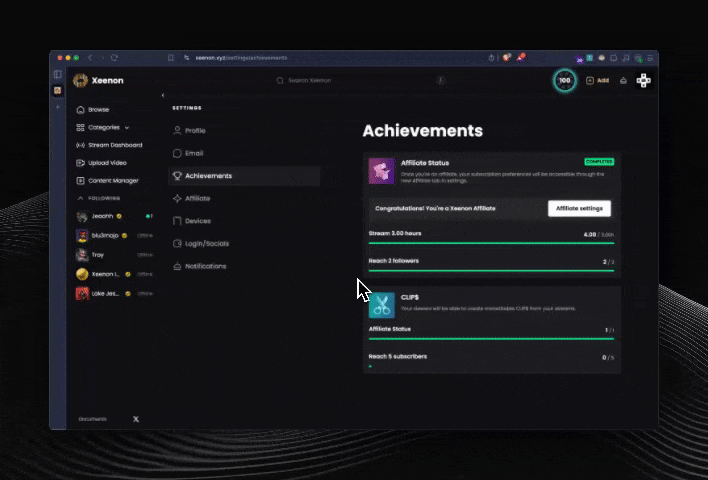
Task: Click the 100 level ring badge
Action: 564,81
